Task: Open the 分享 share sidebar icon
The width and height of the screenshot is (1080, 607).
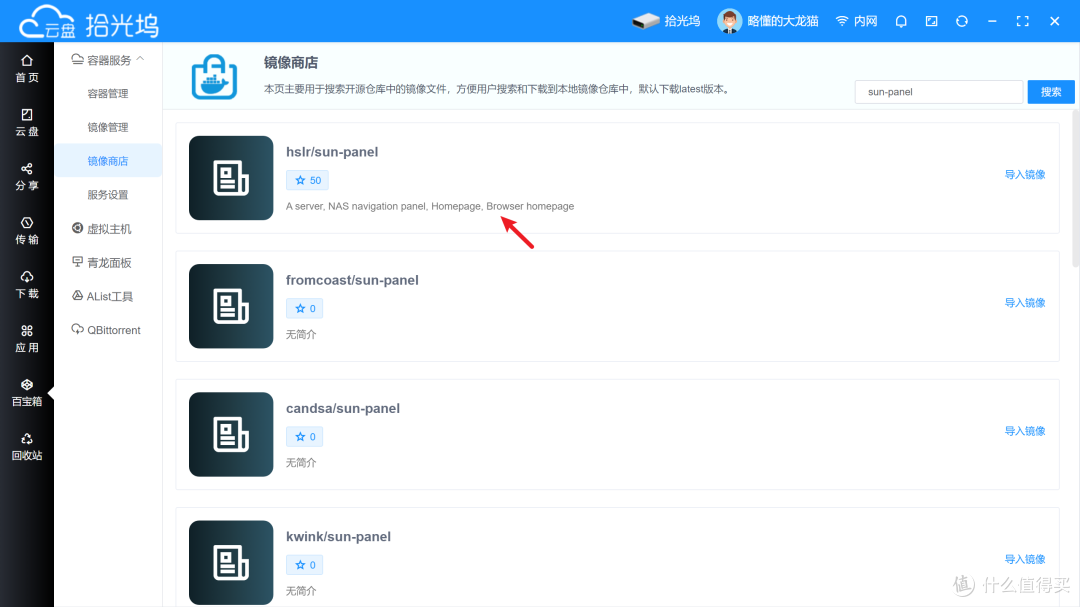Action: (x=27, y=176)
